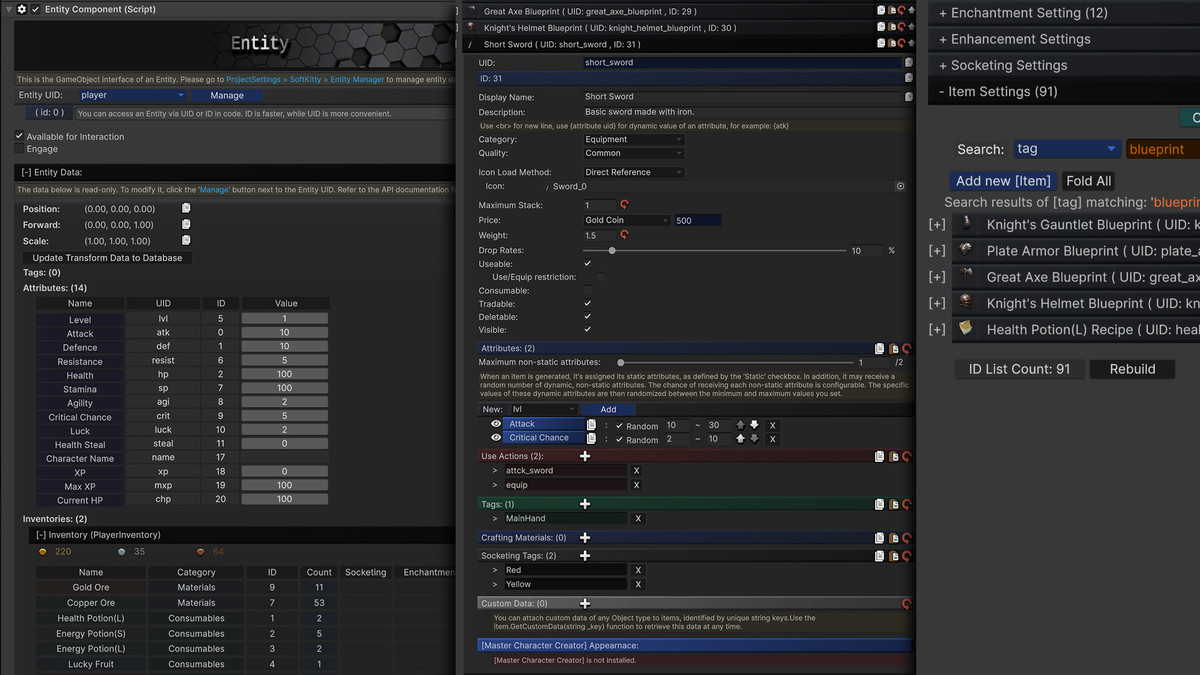1200x675 pixels.
Task: Click the plus icon on Use Actions header
Action: [x=585, y=456]
